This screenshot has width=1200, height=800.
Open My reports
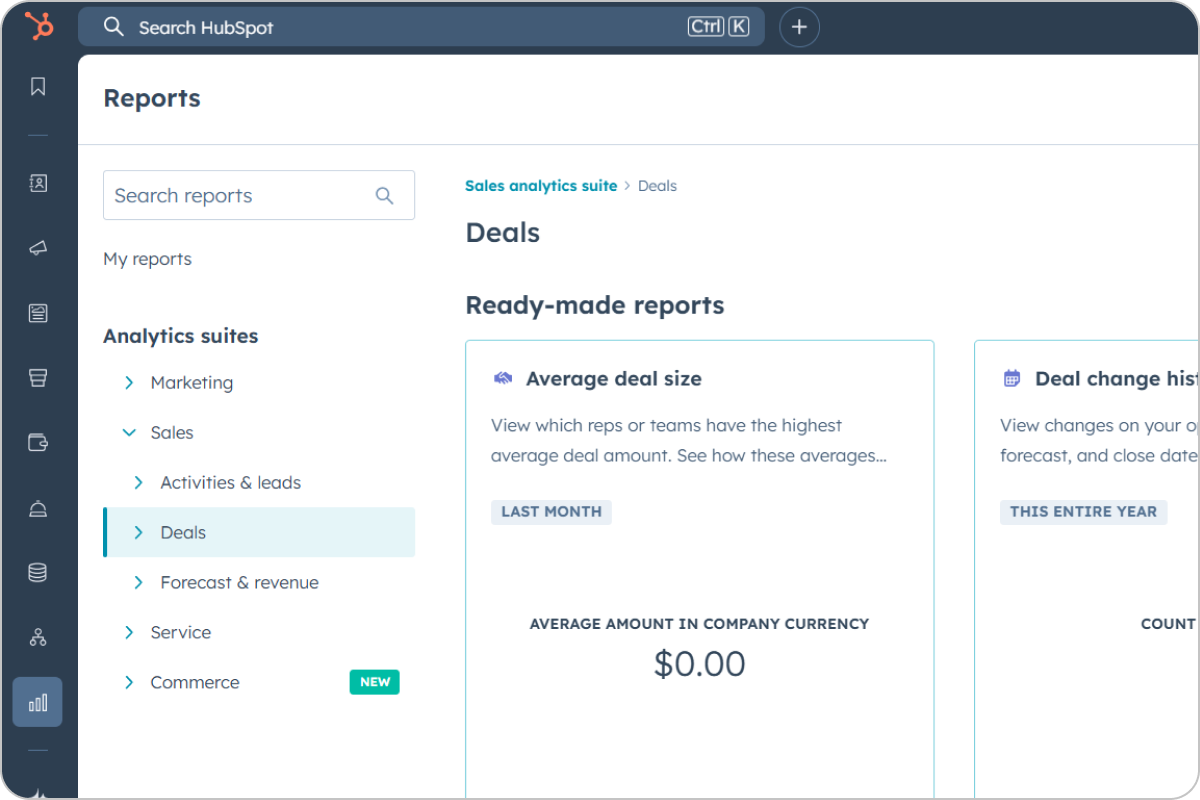pos(147,259)
